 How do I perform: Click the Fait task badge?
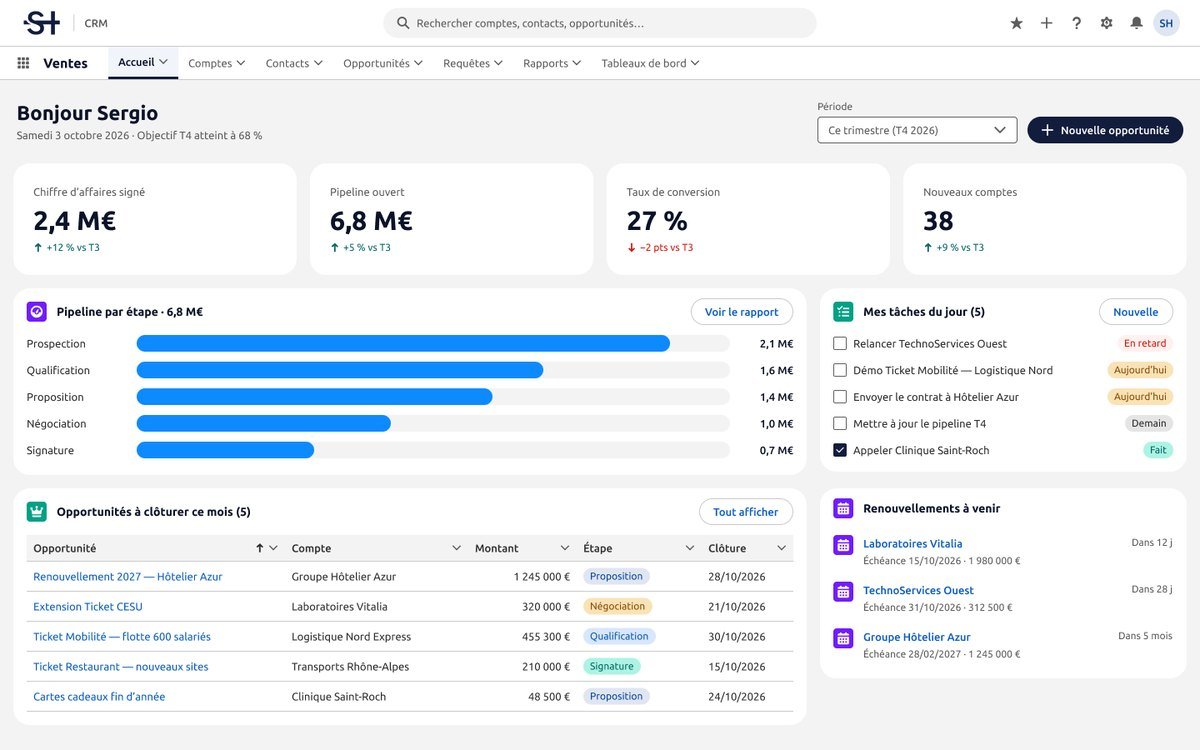(1158, 450)
